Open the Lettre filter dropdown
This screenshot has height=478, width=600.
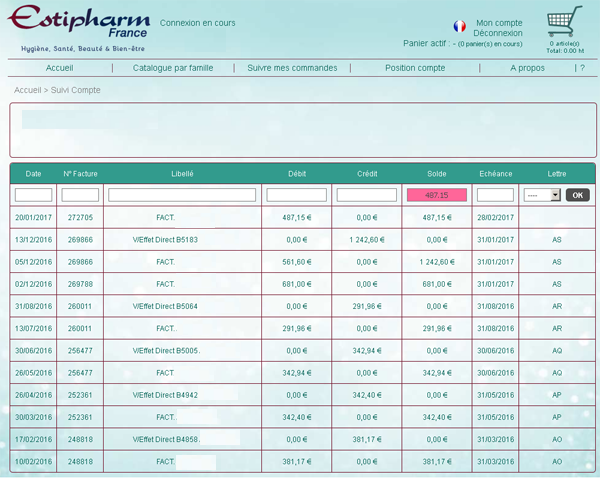pos(542,195)
